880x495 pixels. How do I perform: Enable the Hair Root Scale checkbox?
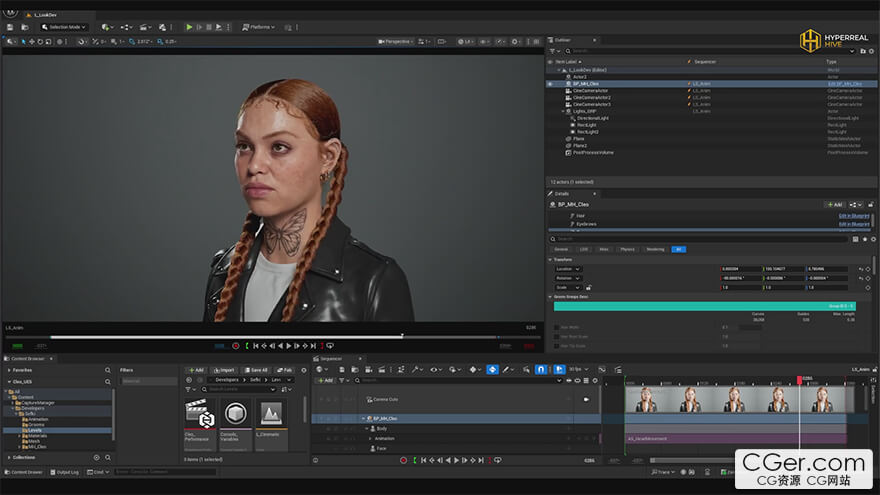pos(556,336)
